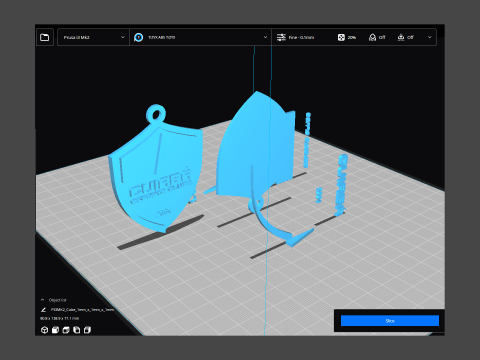This screenshot has height=360, width=480.
Task: Switch to the front view cube icon
Action: click(x=55, y=330)
